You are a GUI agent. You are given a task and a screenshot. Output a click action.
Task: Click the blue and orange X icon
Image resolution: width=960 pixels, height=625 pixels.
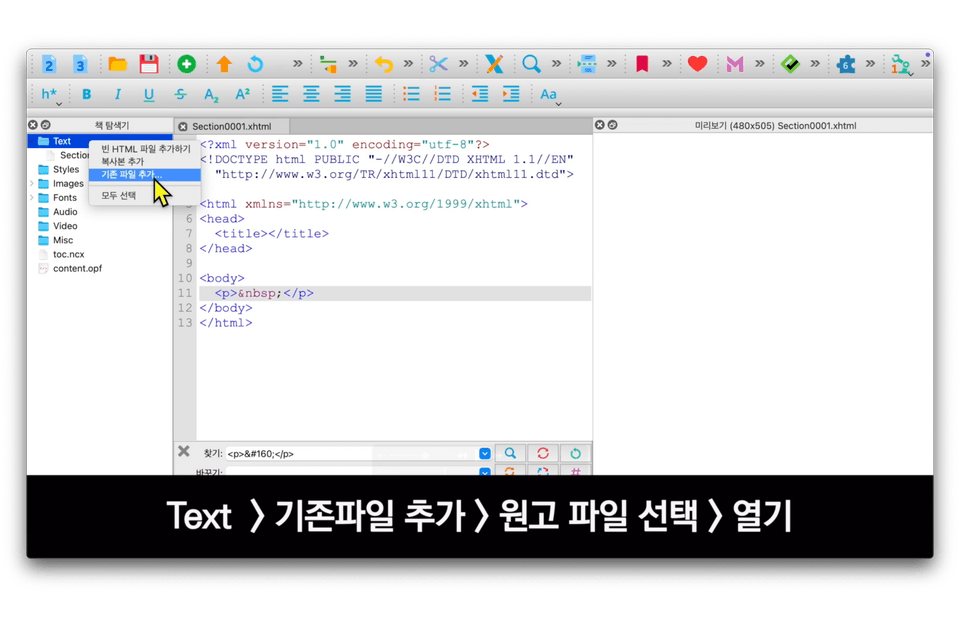point(494,64)
